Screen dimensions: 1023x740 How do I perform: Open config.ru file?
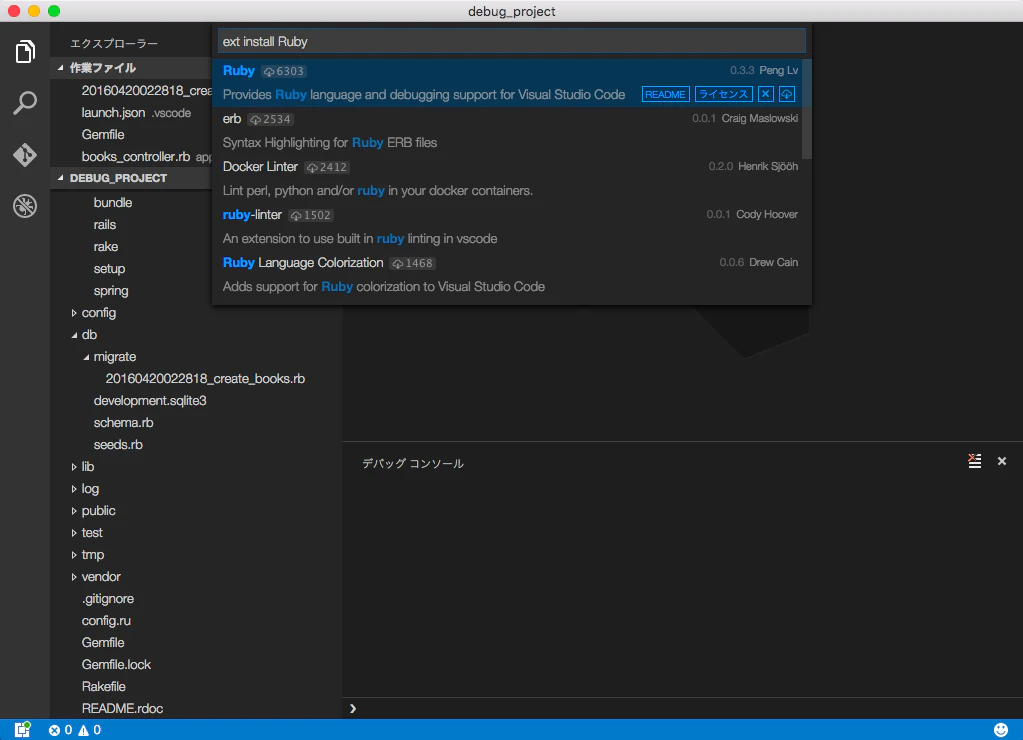(x=106, y=621)
